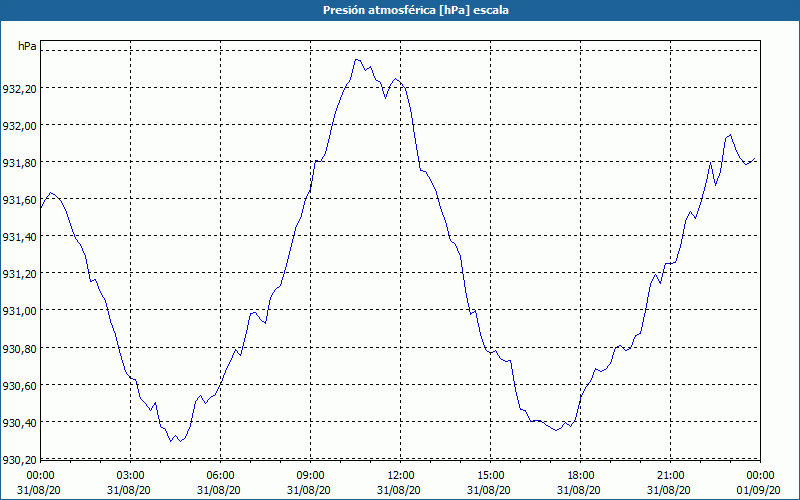Click the 12:00 time label
The width and height of the screenshot is (800, 500).
click(x=401, y=476)
